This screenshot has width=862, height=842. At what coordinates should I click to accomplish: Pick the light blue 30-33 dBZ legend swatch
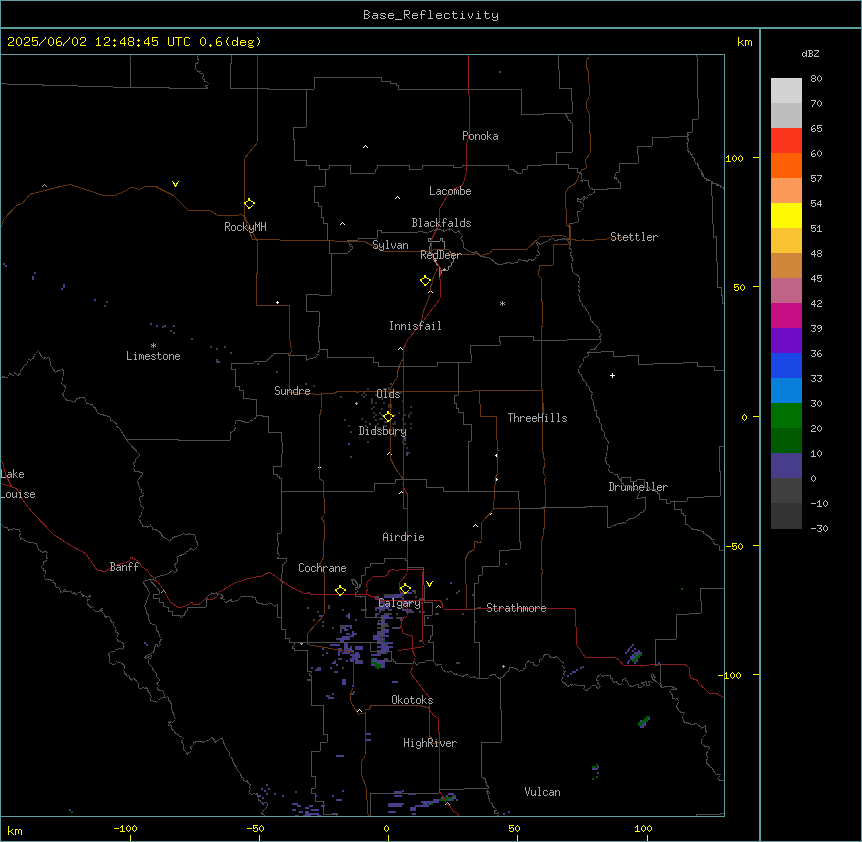(x=786, y=390)
